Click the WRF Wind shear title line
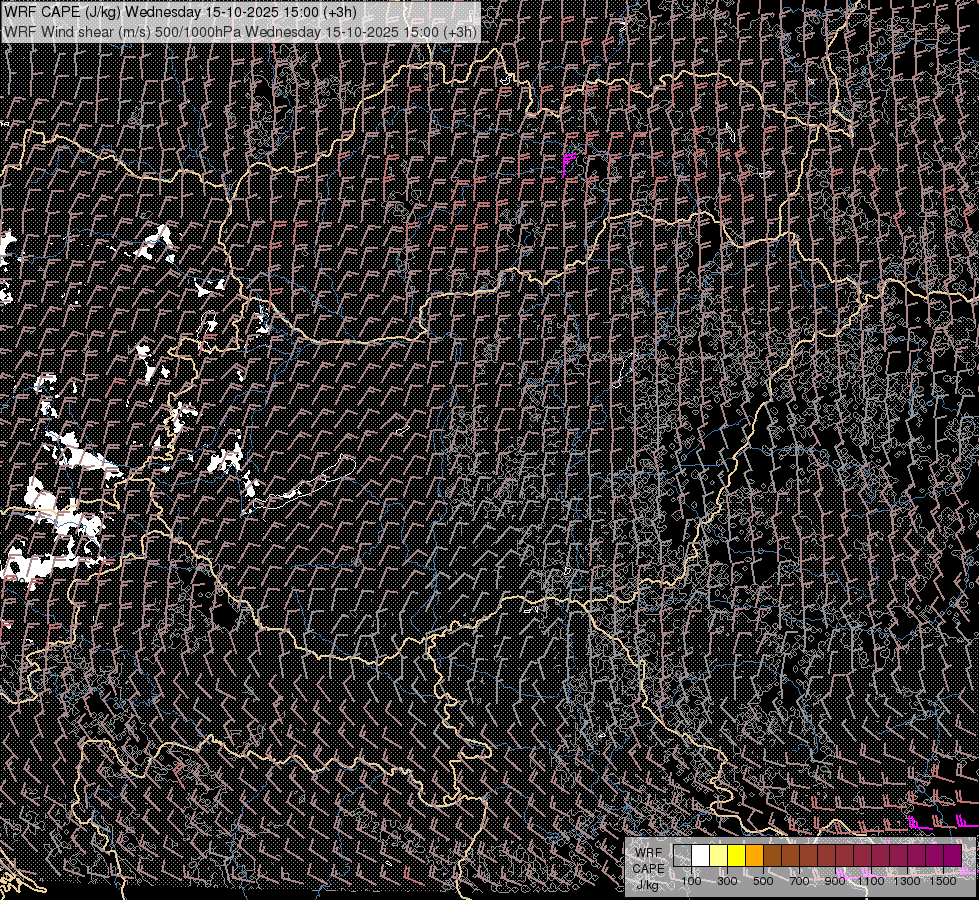 point(240,31)
